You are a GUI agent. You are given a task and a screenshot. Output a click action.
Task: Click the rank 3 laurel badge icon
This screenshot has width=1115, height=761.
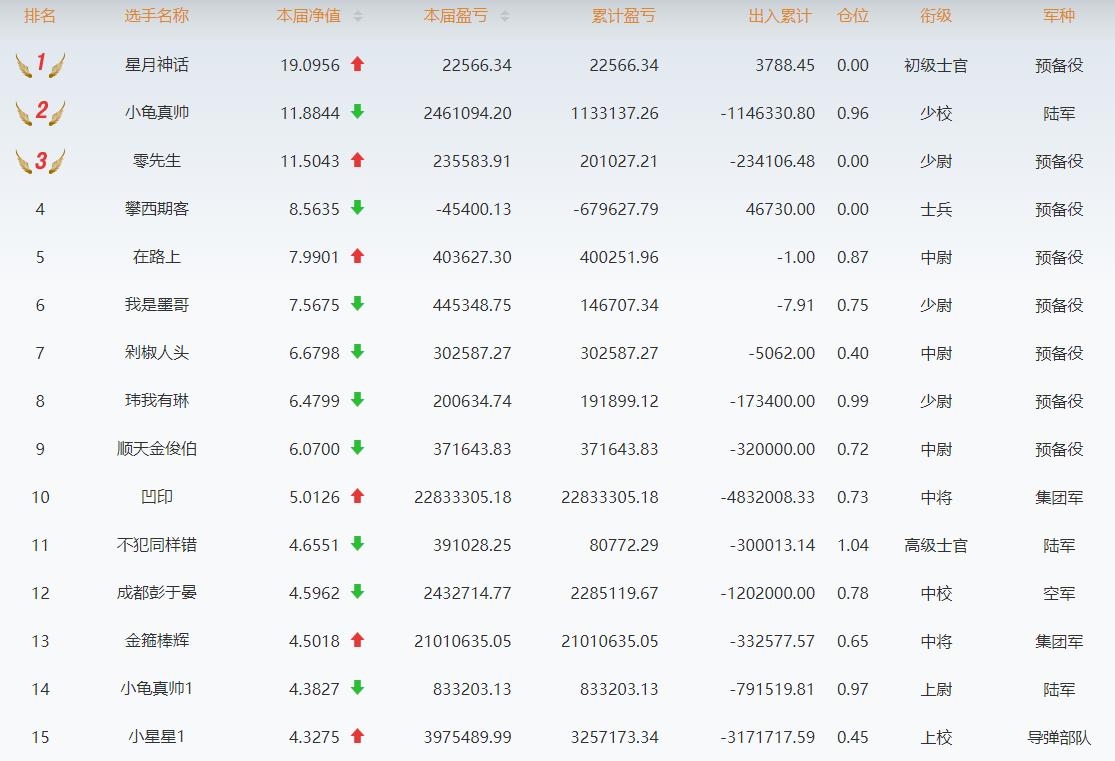click(x=40, y=160)
